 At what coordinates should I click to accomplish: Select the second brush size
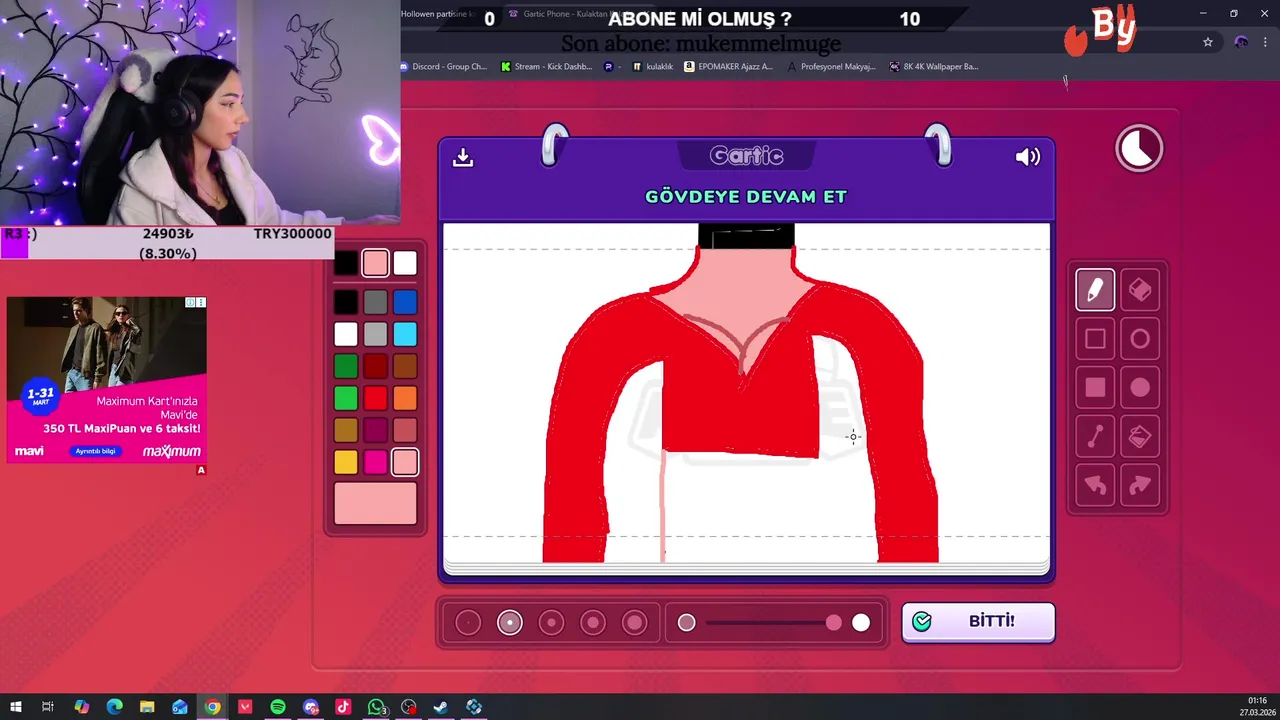pos(510,623)
